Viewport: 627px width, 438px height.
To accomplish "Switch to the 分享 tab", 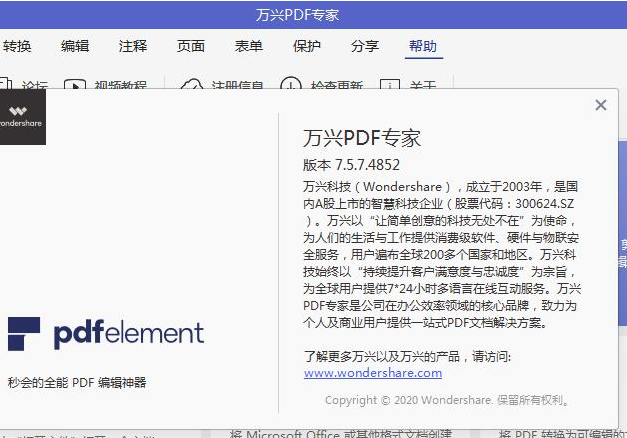I will click(365, 46).
